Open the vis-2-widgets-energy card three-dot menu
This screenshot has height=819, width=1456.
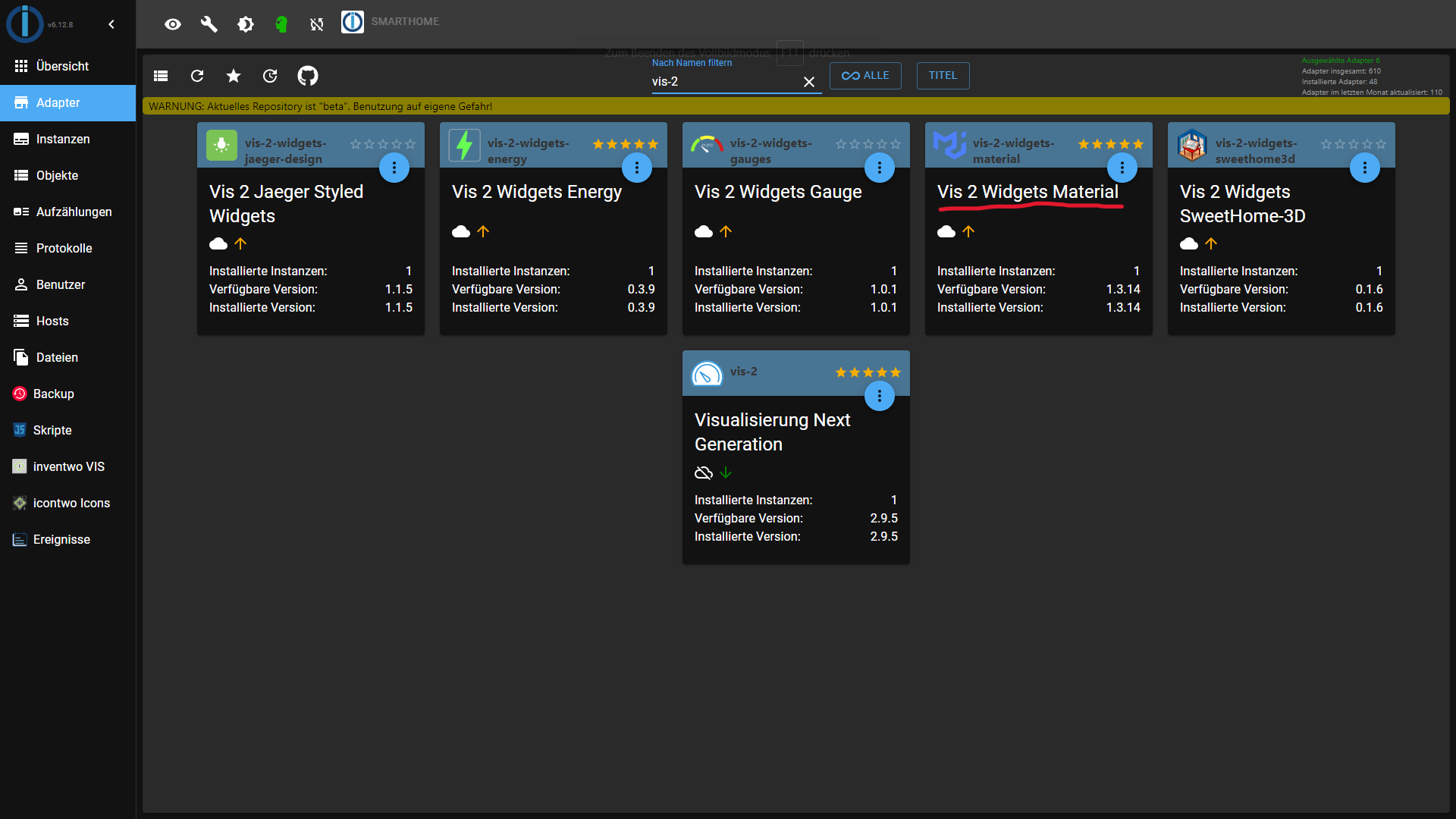click(x=637, y=168)
